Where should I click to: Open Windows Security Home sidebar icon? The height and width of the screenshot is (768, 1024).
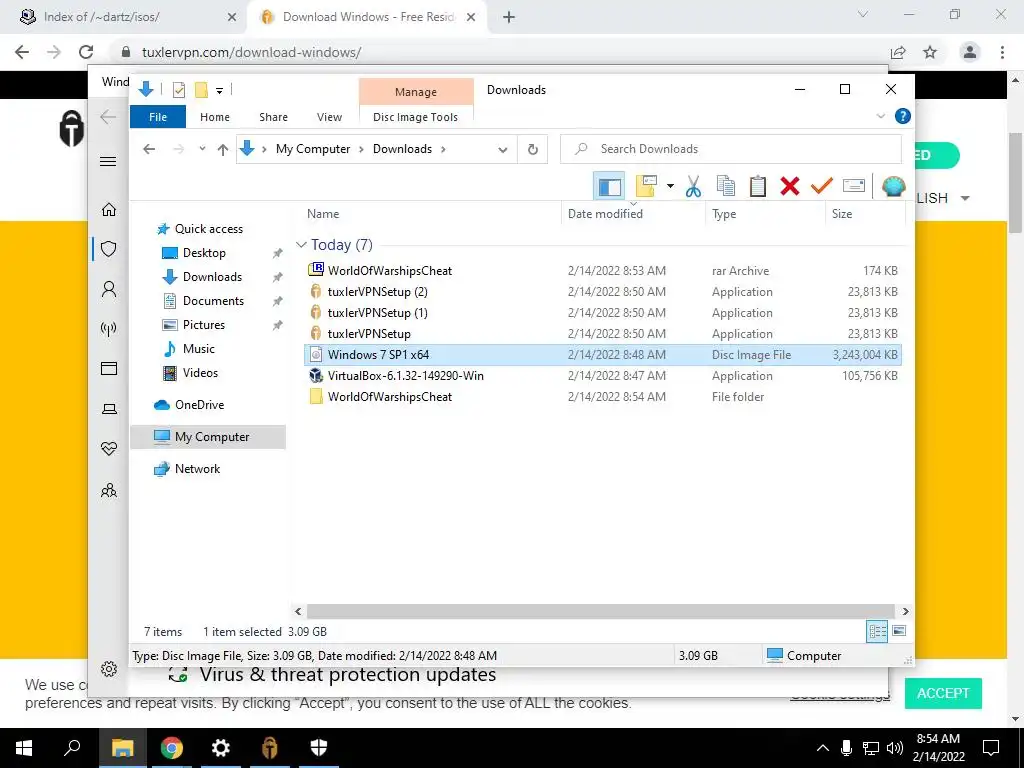[x=109, y=209]
